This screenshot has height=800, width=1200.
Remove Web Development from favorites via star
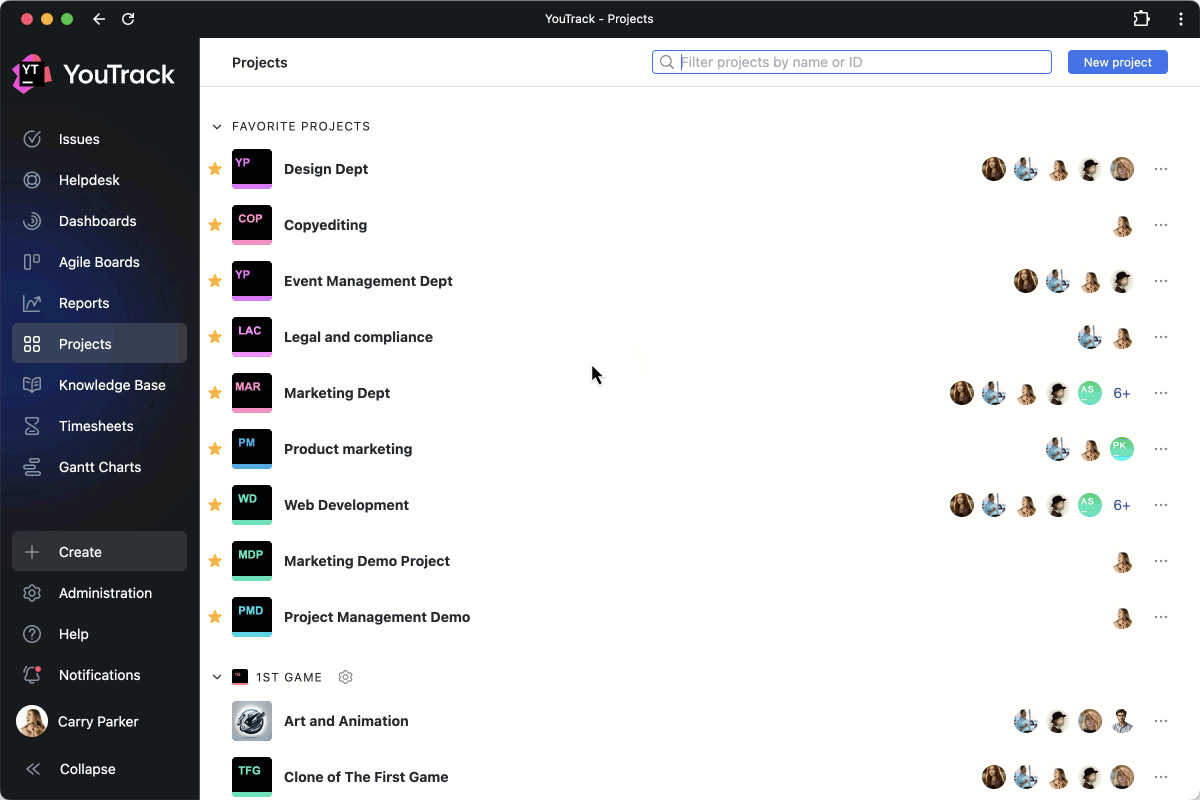pyautogui.click(x=214, y=505)
